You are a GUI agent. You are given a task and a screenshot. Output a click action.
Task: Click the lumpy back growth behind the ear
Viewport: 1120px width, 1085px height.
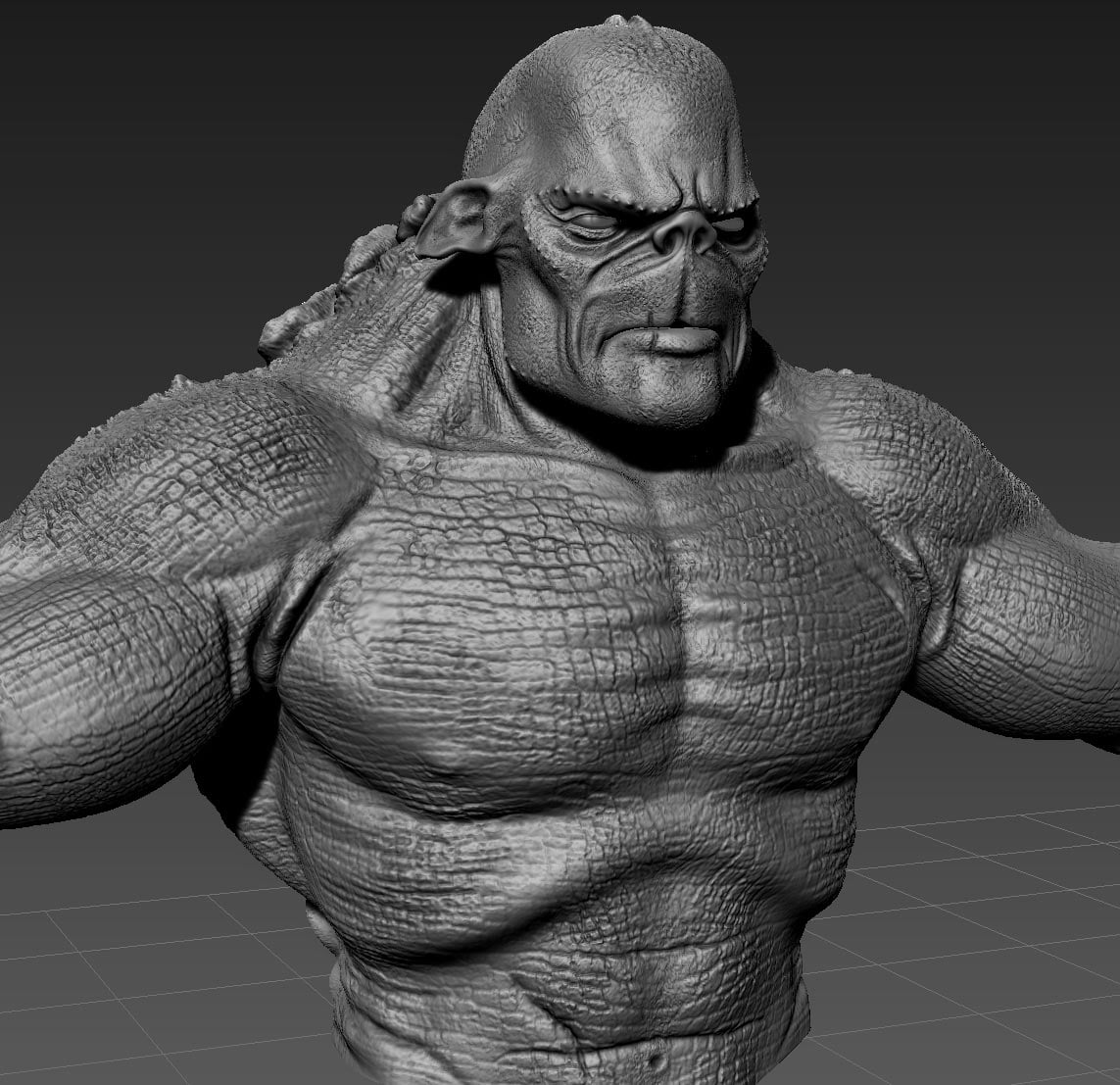click(323, 294)
